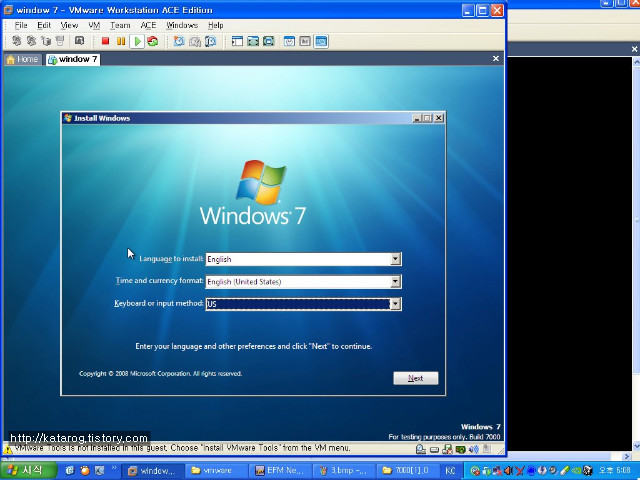Open the VM menu
Image resolution: width=640 pixels, height=480 pixels.
(x=94, y=25)
